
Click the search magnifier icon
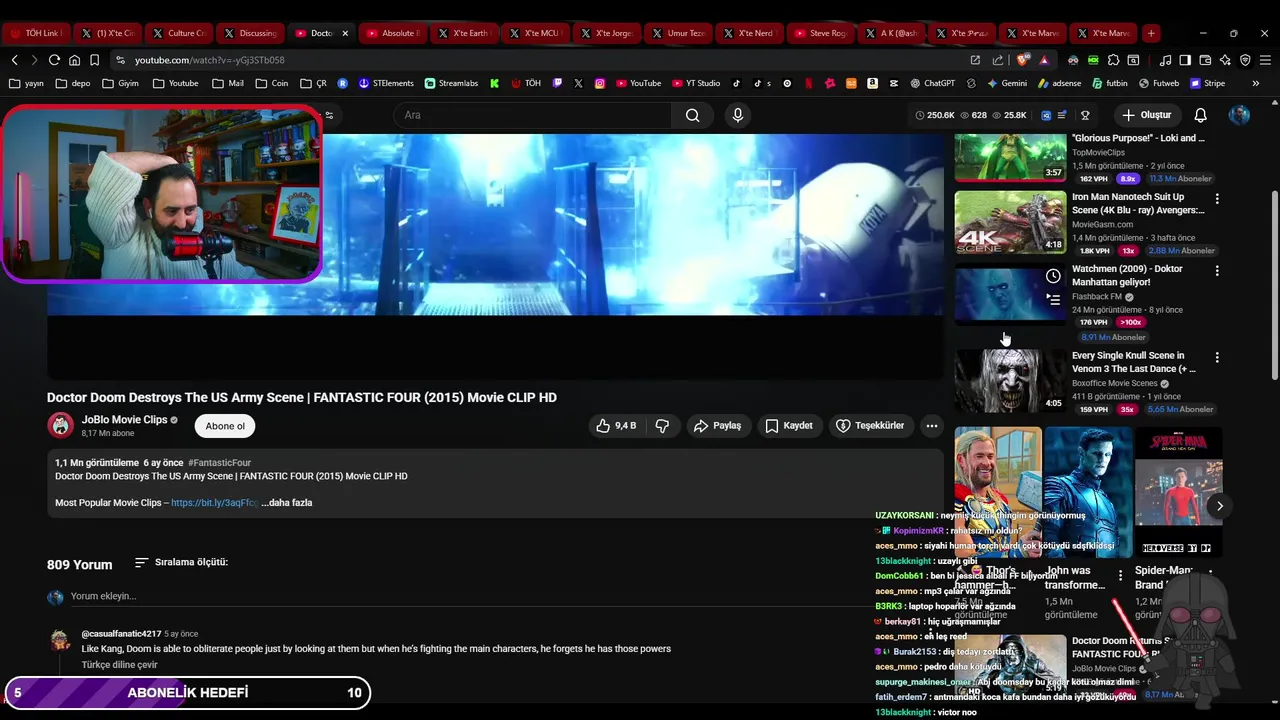pos(692,115)
